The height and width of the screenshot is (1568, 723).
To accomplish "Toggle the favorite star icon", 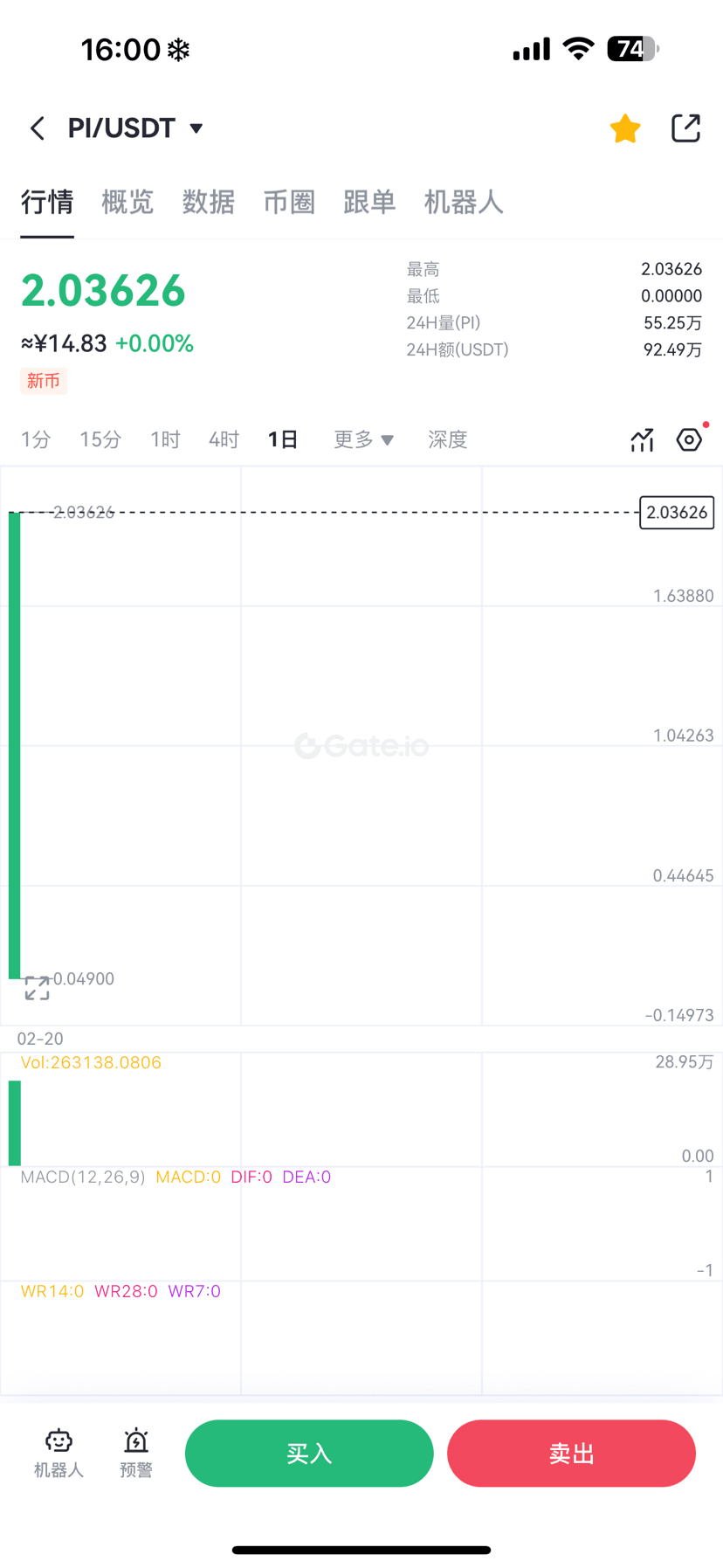I will (625, 128).
